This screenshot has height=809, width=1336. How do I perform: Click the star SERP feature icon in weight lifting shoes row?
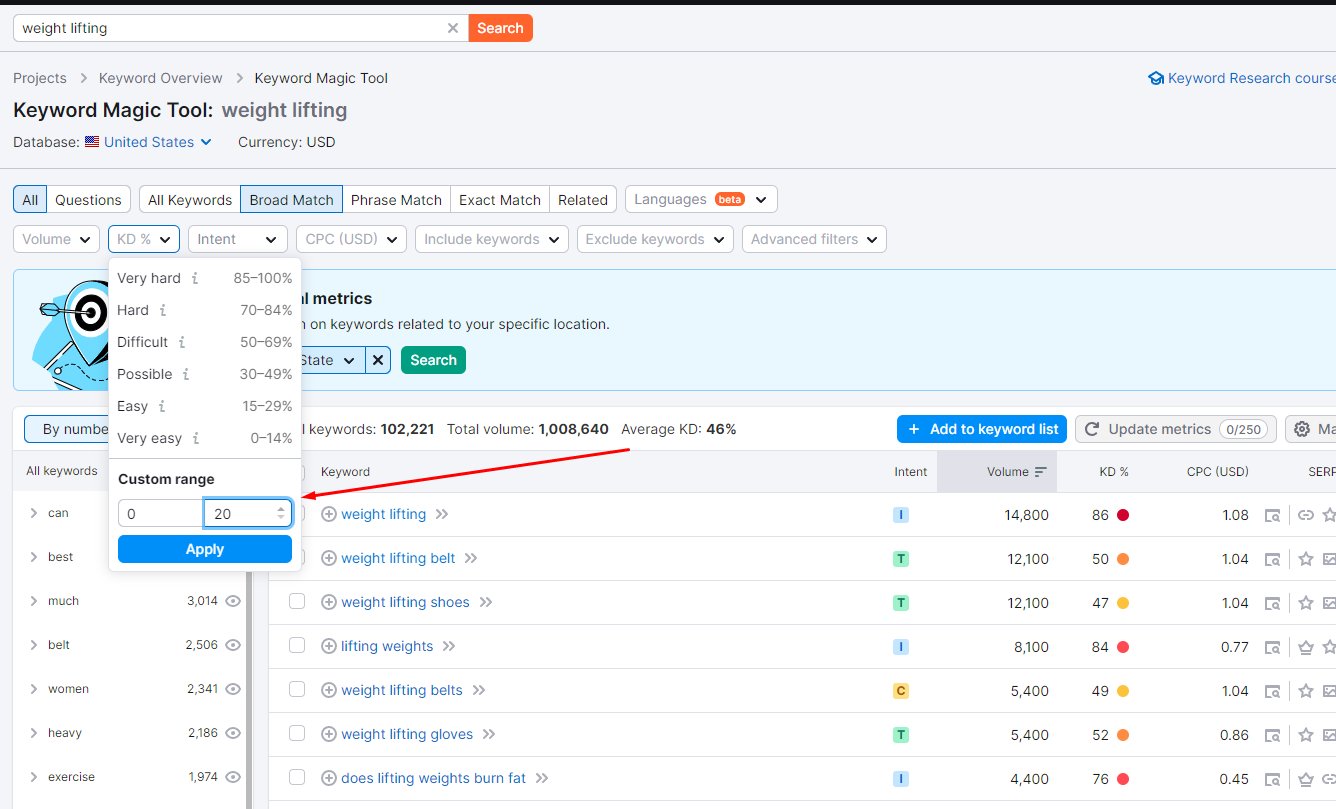[x=1305, y=603]
